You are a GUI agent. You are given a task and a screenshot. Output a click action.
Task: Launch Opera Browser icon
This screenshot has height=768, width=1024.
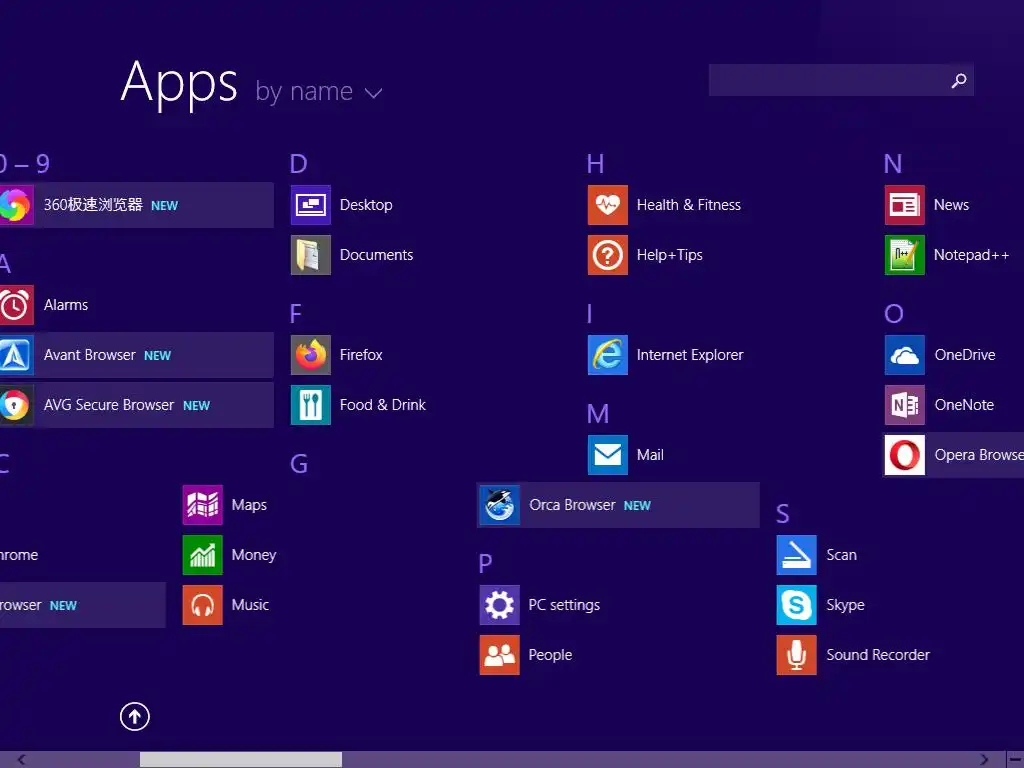[x=905, y=455]
